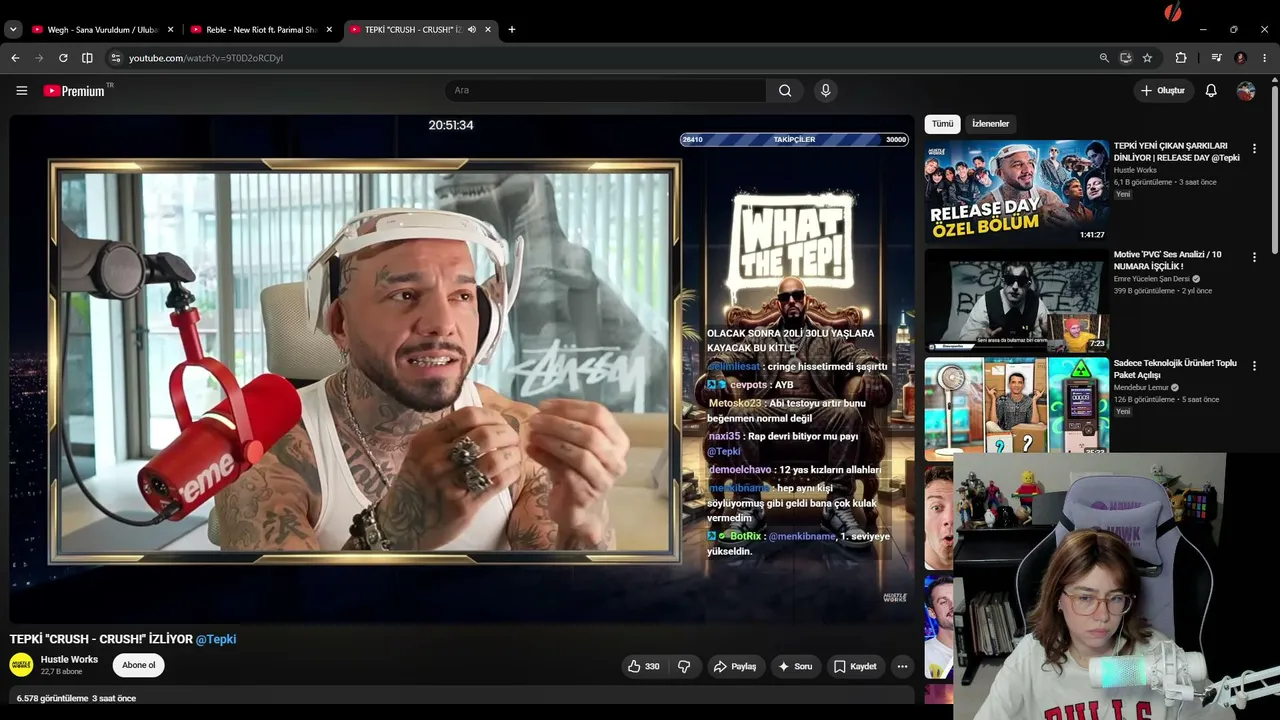The image size is (1280, 720).
Task: Open options for the RELEASE DAY video
Action: [x=1254, y=149]
